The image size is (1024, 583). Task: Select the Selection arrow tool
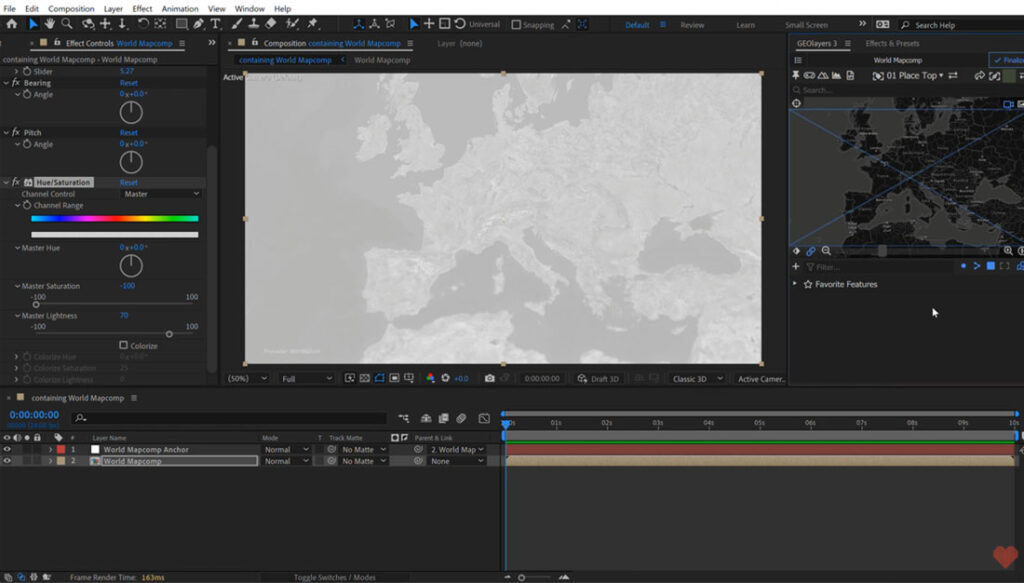click(33, 24)
